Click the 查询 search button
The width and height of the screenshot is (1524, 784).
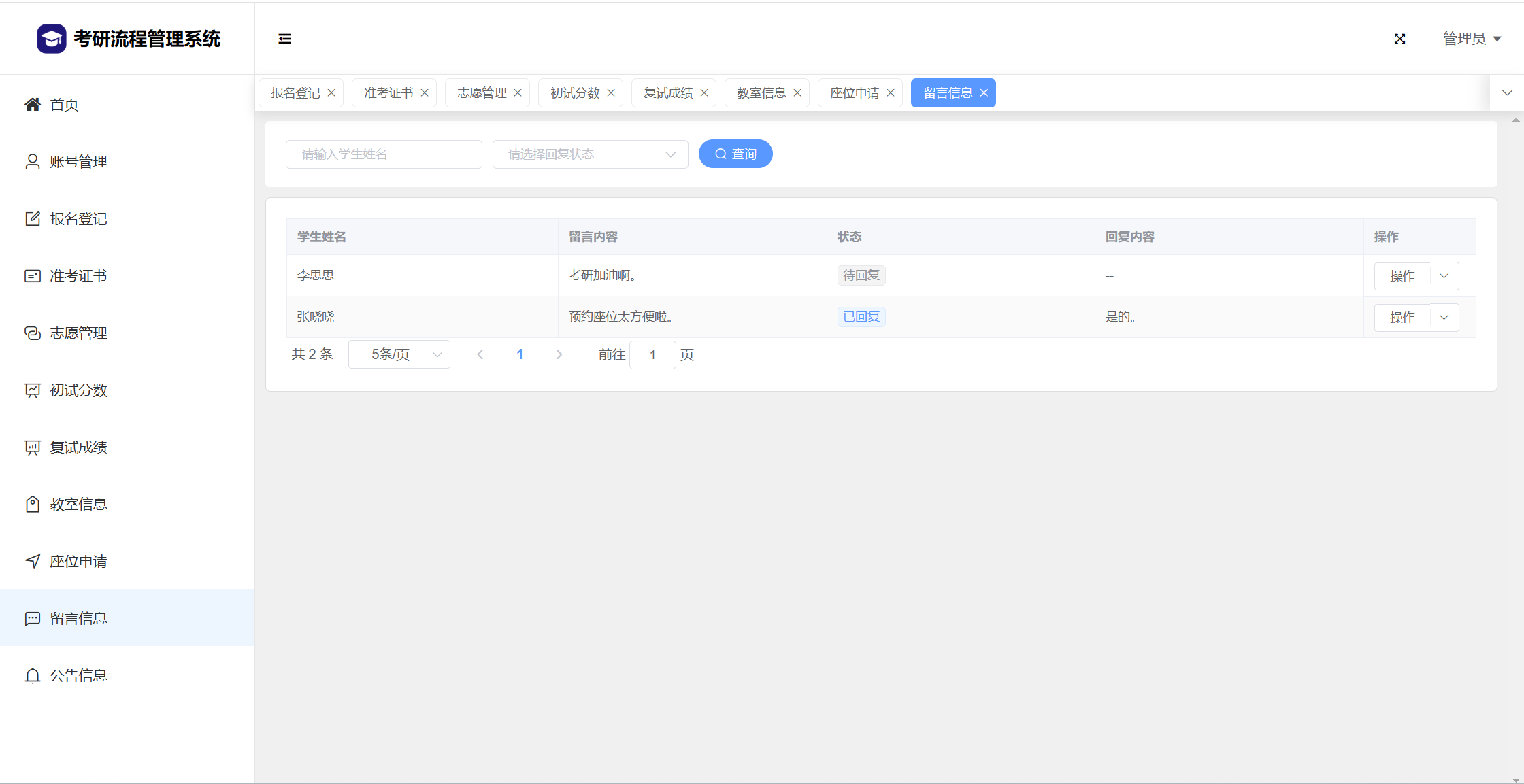click(x=735, y=154)
